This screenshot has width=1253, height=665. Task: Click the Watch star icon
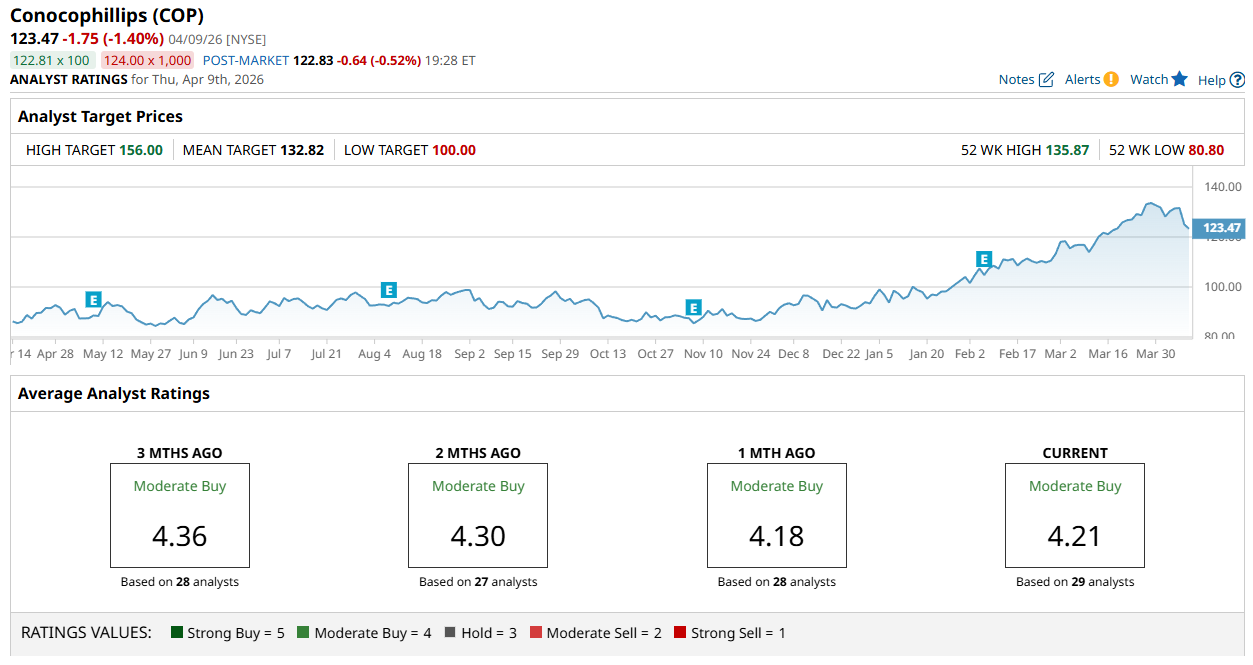coord(1180,79)
